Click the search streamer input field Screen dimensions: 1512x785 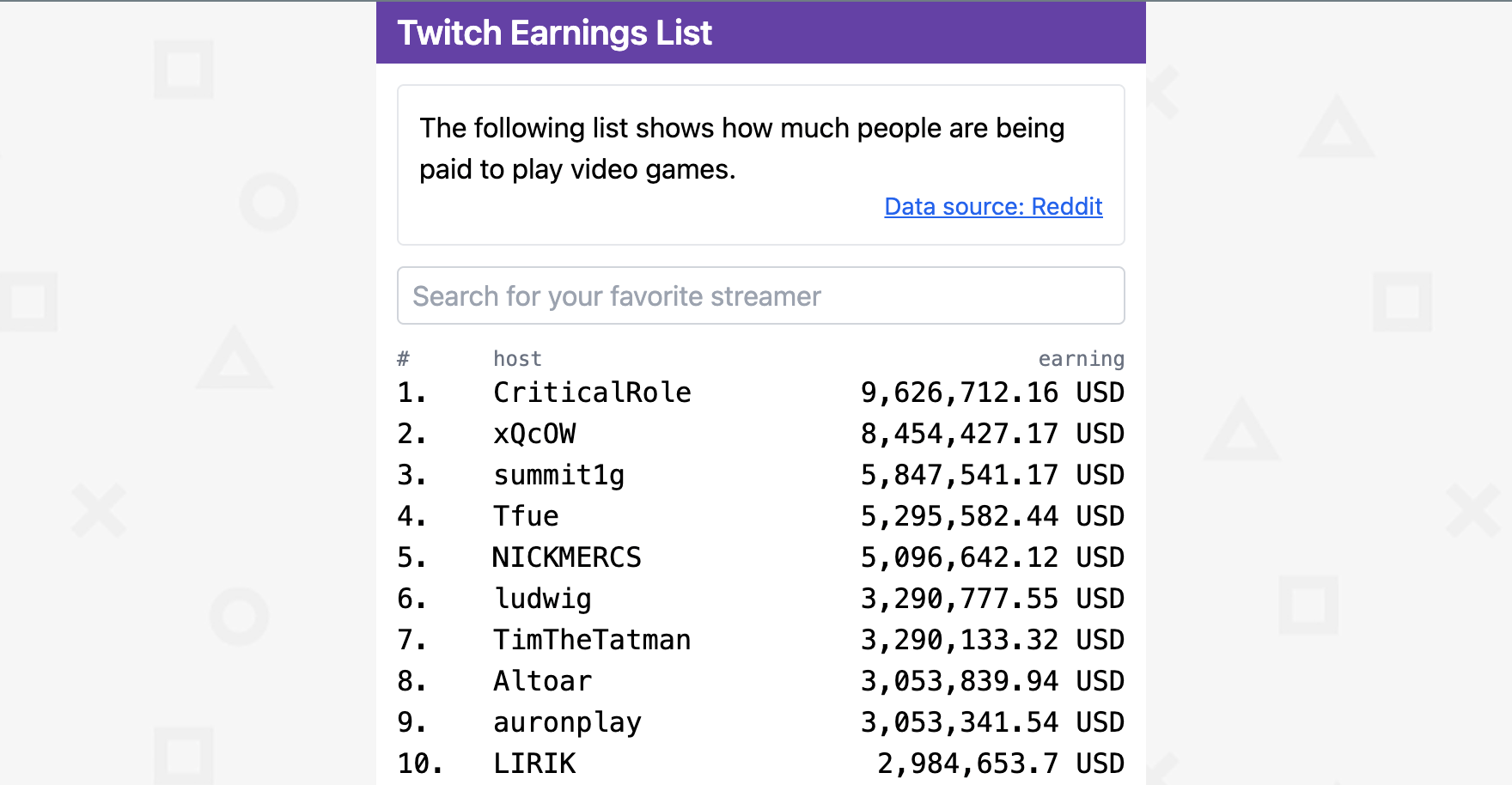pyautogui.click(x=759, y=295)
